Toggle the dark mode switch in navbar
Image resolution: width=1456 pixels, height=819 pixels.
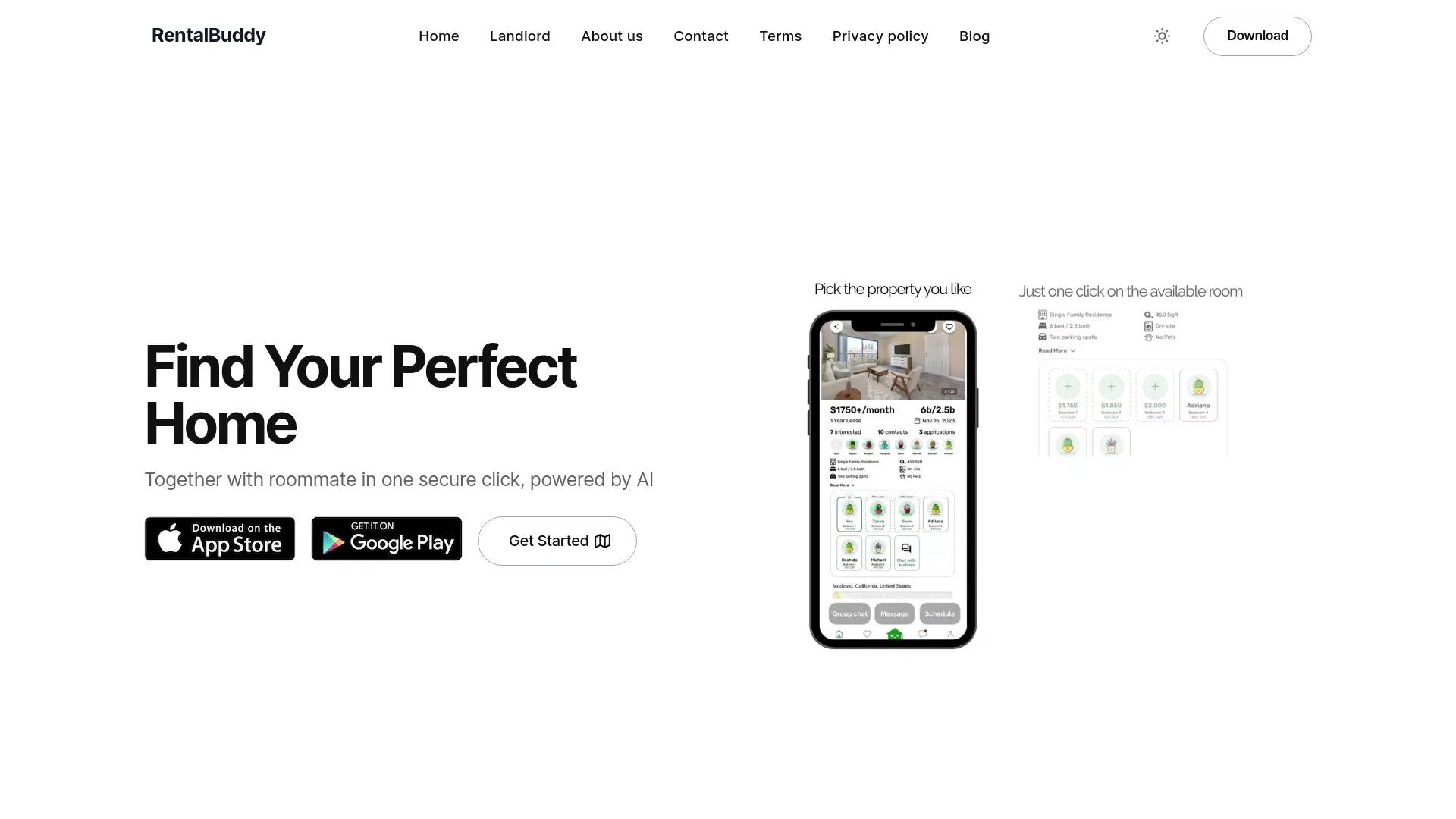pyautogui.click(x=1161, y=36)
